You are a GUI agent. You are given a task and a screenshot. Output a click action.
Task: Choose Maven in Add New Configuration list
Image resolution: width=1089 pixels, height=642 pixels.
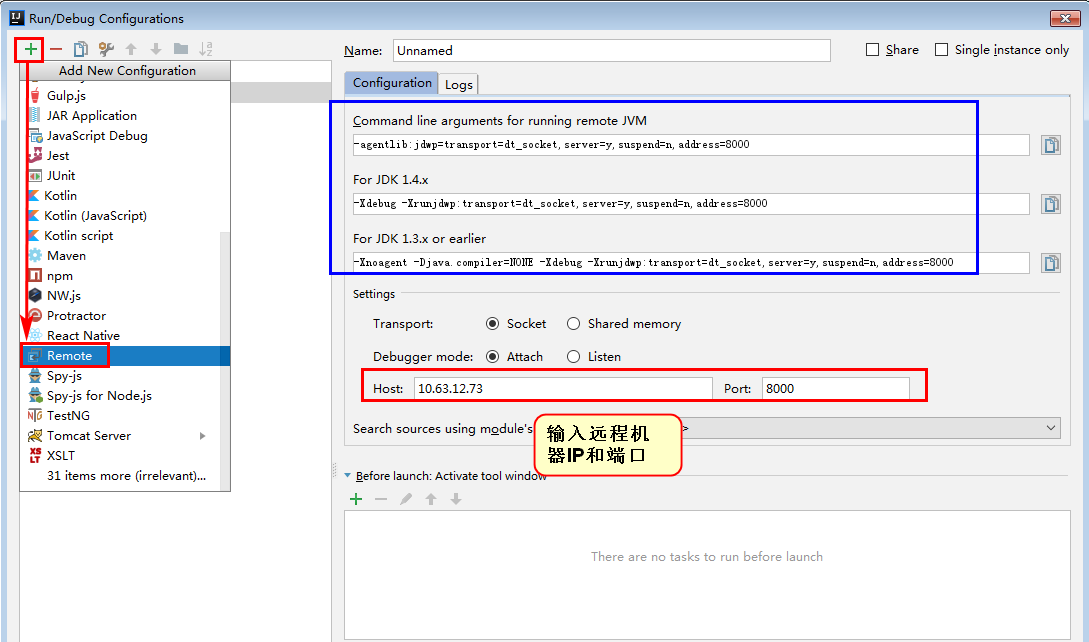66,256
